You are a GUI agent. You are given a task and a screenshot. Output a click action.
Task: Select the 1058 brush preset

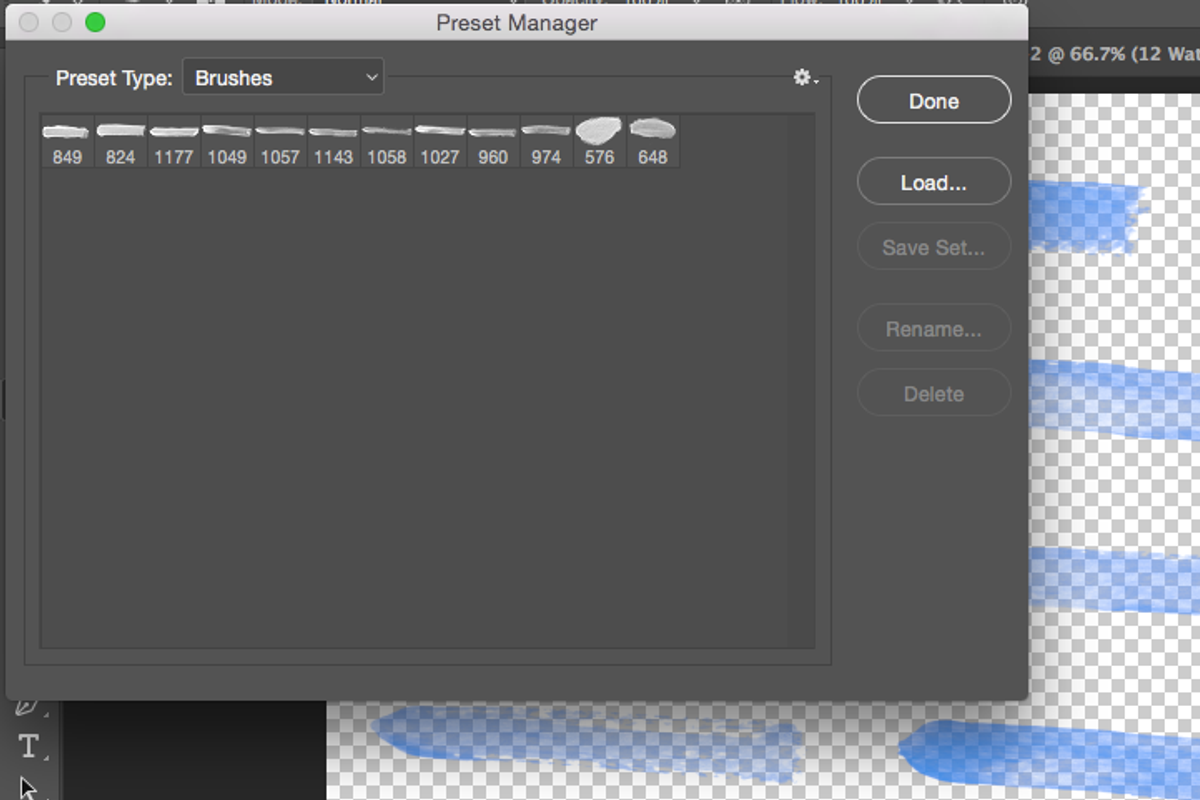point(386,141)
